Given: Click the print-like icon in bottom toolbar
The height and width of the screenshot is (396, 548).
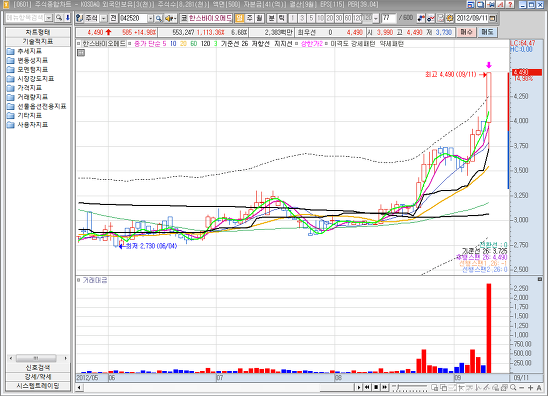Looking at the screenshot, I should (x=504, y=388).
